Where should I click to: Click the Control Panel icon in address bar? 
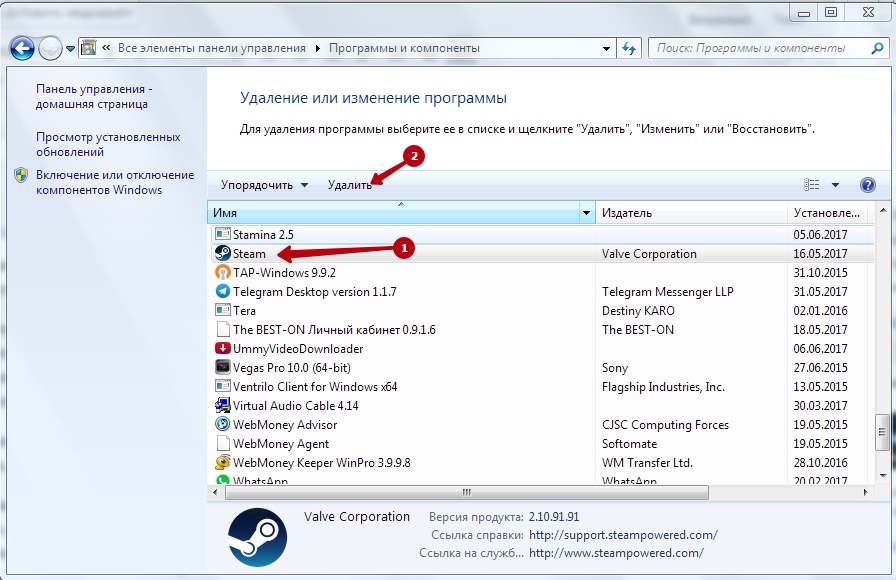click(88, 48)
